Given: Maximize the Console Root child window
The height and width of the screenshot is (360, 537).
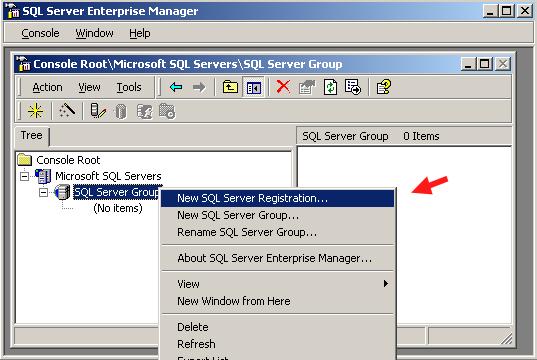Looking at the screenshot, I should pyautogui.click(x=484, y=64).
